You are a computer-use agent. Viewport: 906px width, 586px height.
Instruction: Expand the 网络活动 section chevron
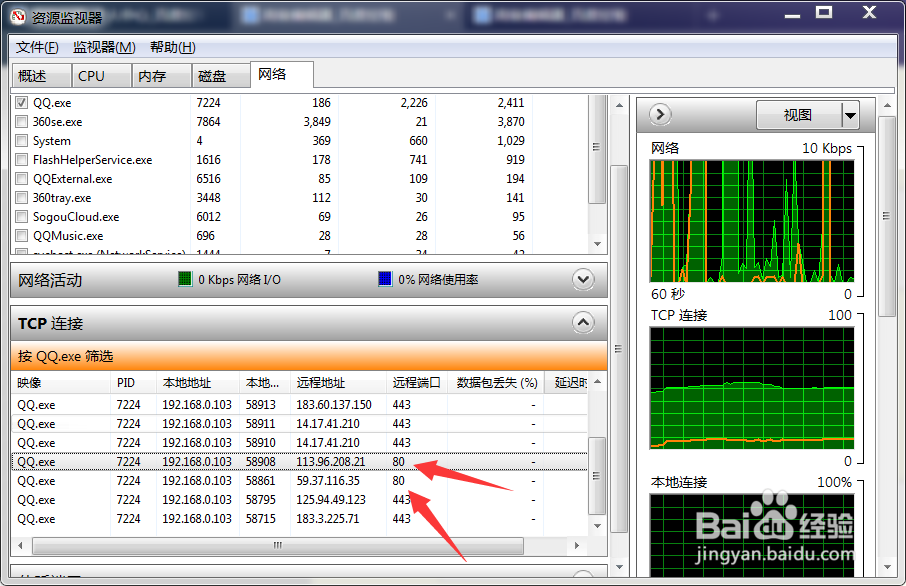[583, 280]
